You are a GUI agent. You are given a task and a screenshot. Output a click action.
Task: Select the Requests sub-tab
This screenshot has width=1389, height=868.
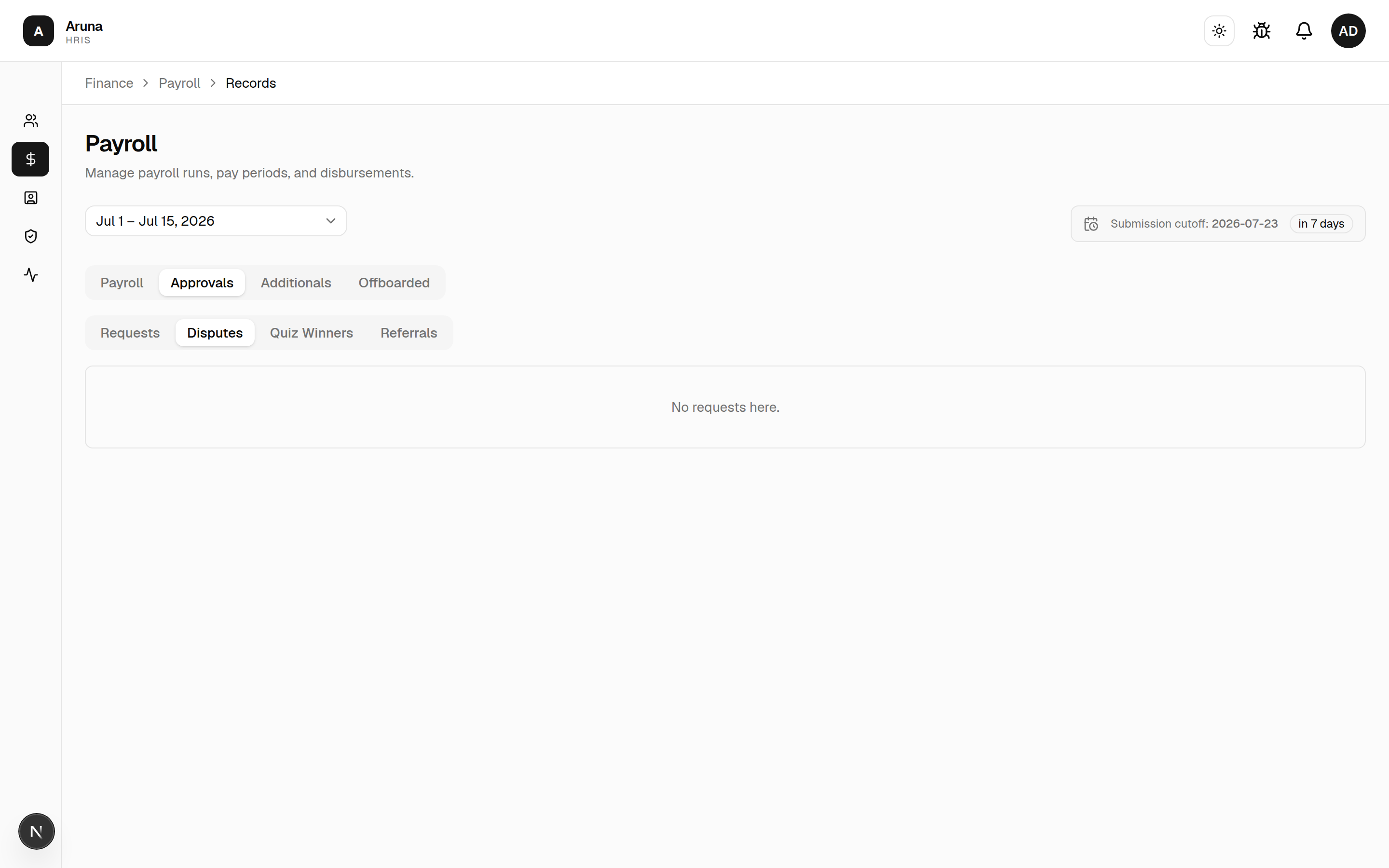(x=130, y=333)
